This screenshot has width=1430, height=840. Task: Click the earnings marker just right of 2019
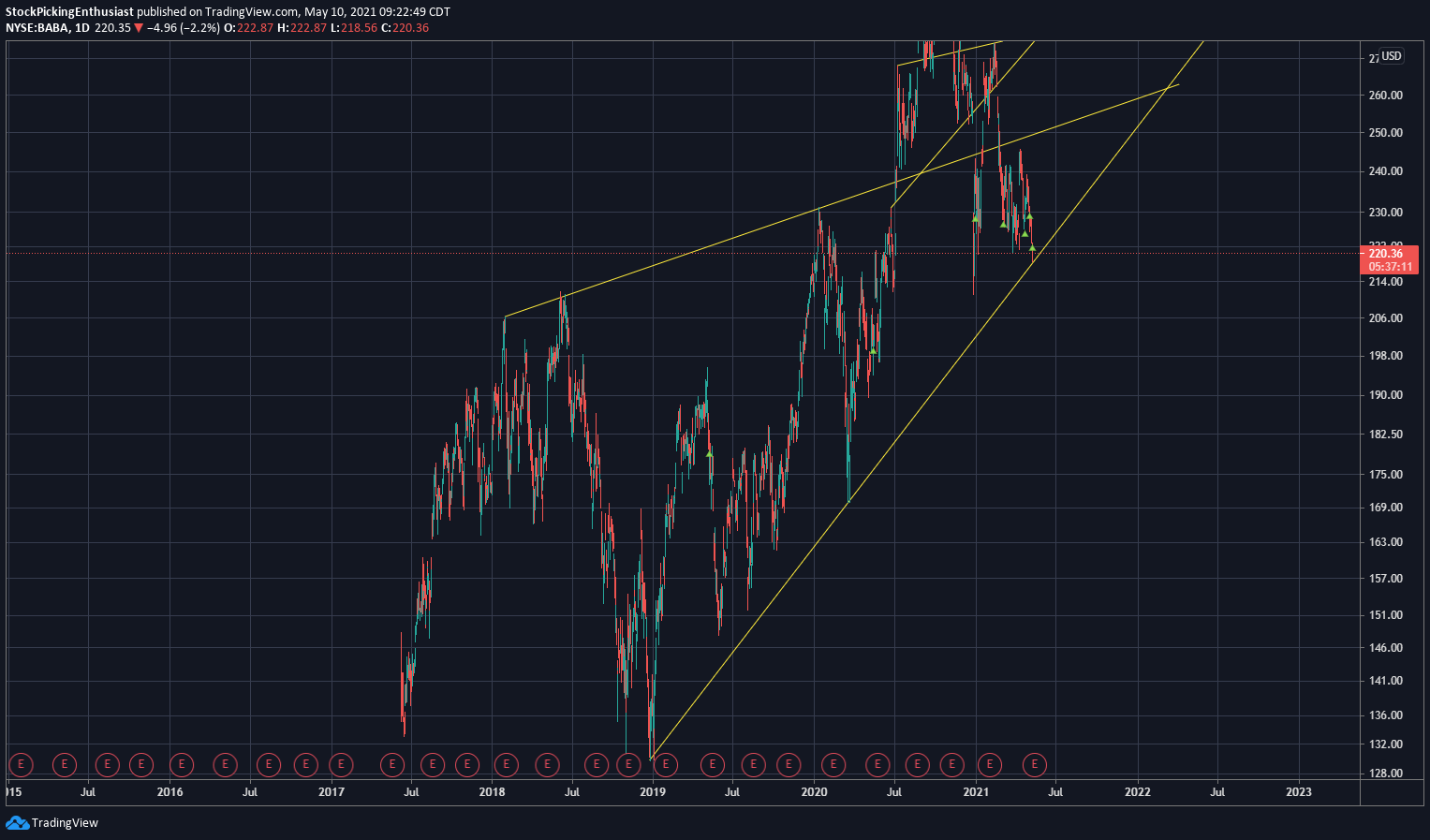665,765
